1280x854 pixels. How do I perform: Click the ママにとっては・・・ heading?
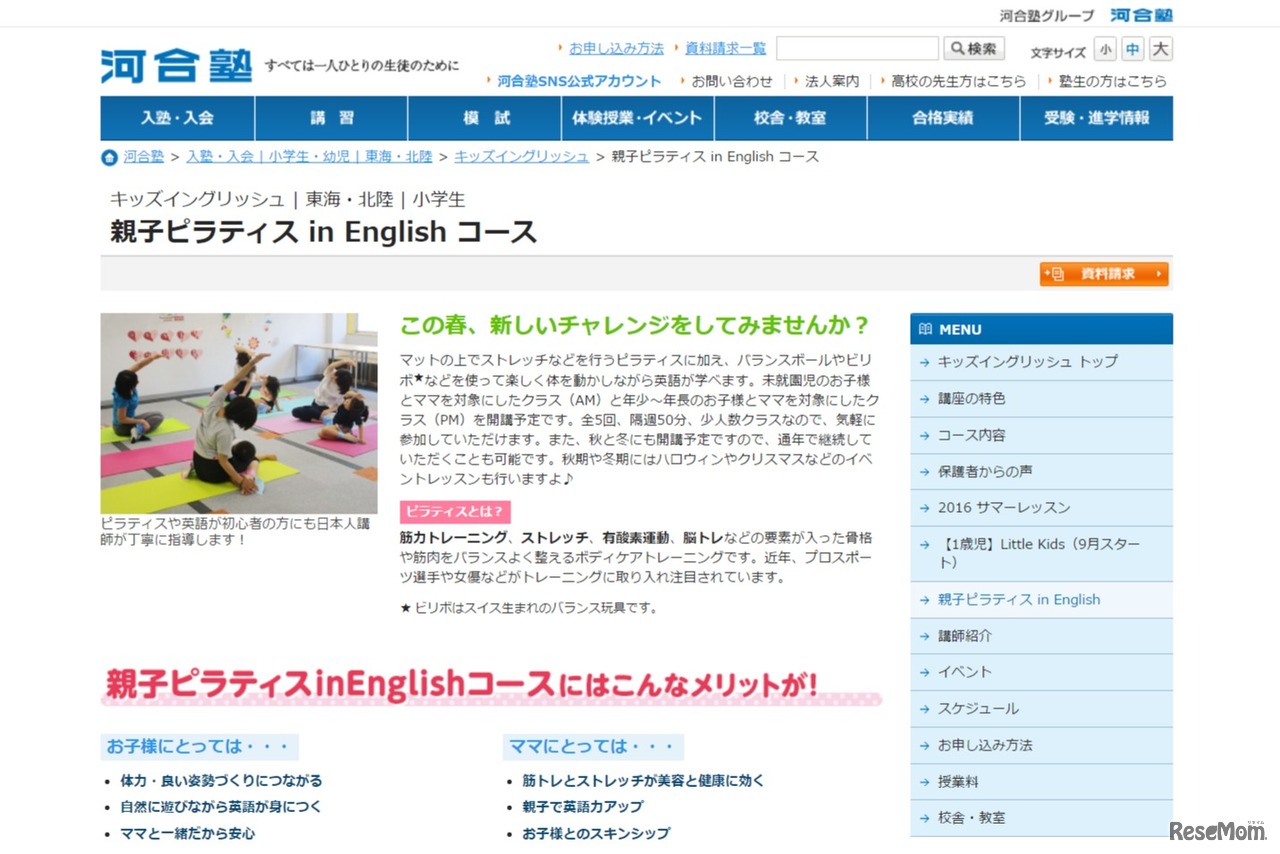coord(594,746)
